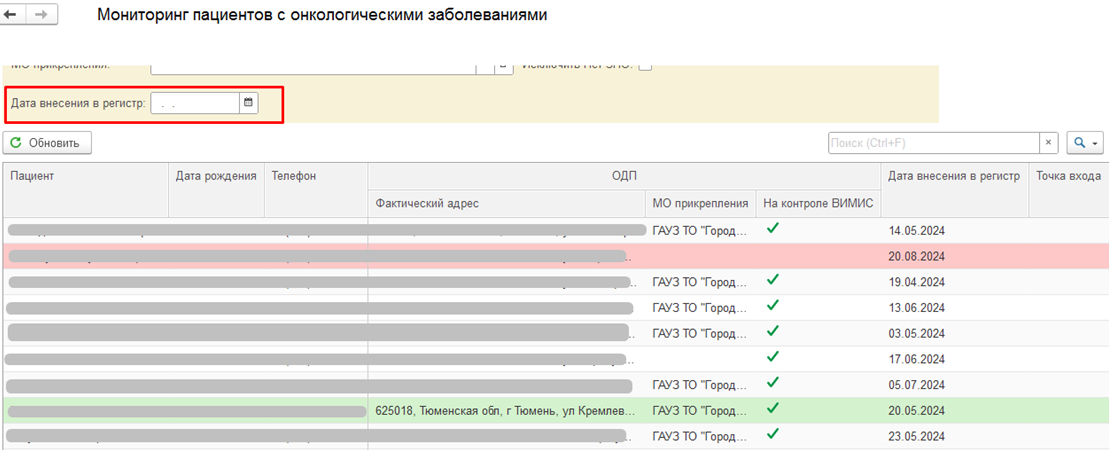Clear the search field with the X
The width and height of the screenshot is (1109, 450).
coord(1049,143)
